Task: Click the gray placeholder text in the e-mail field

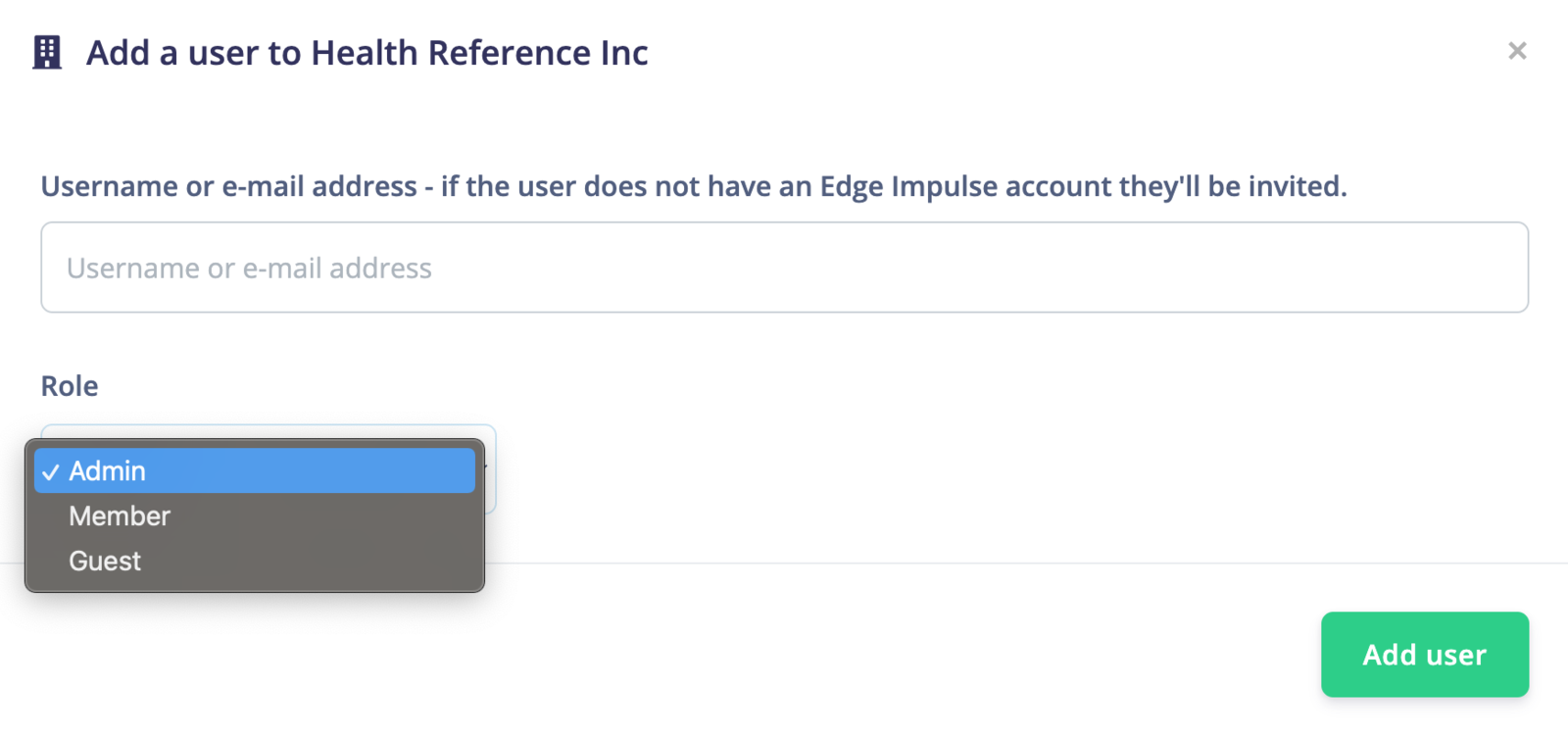Action: [x=249, y=269]
